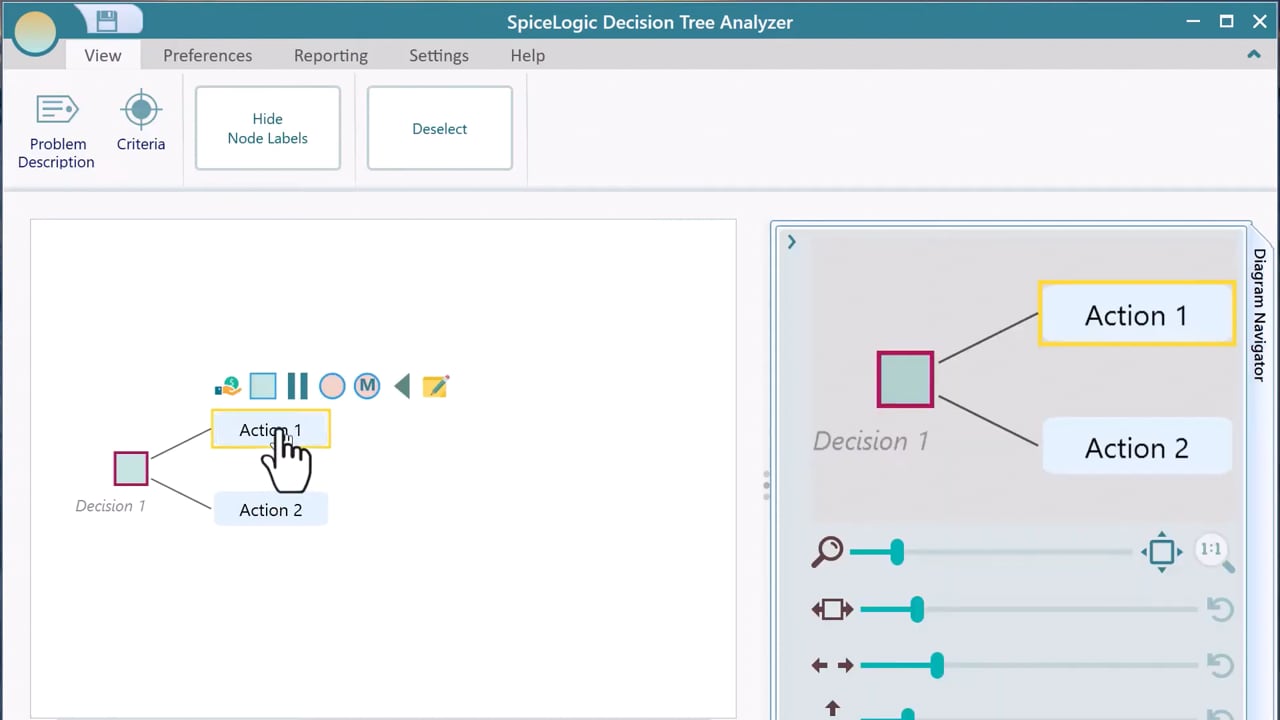Image resolution: width=1280 pixels, height=720 pixels.
Task: Select the Action 1 node in the diagram
Action: pyautogui.click(x=271, y=430)
